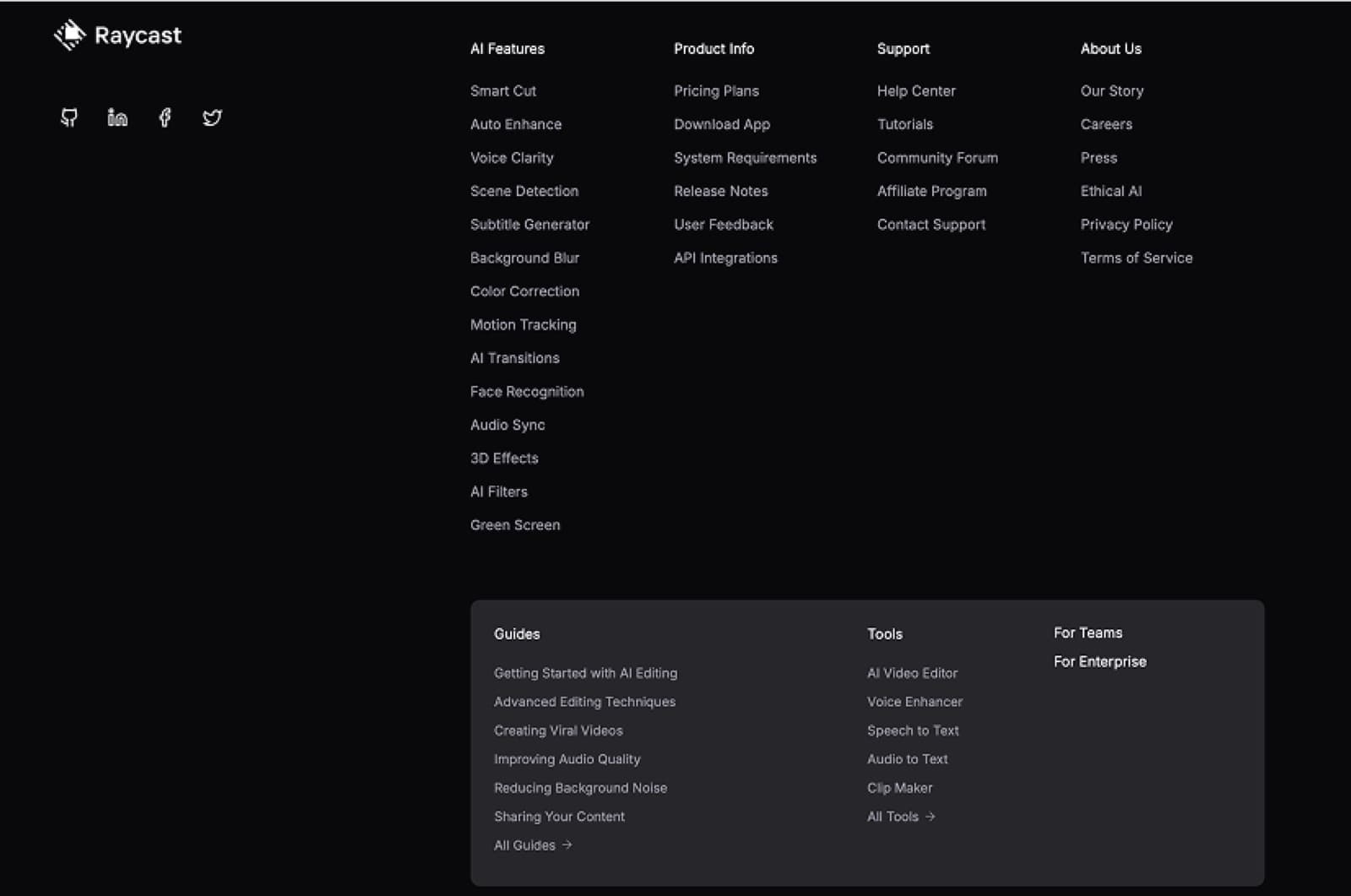This screenshot has width=1351, height=896.
Task: Click the About Us heading
Action: click(x=1110, y=49)
